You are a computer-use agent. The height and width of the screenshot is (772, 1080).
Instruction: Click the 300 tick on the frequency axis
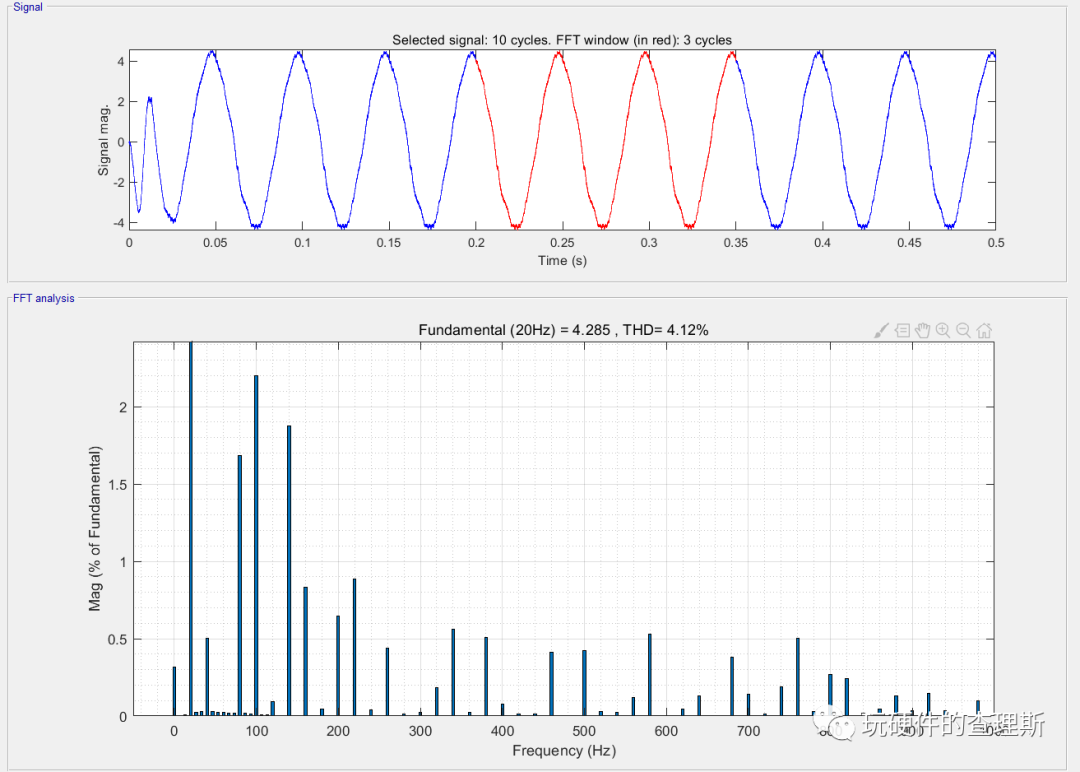coord(420,731)
